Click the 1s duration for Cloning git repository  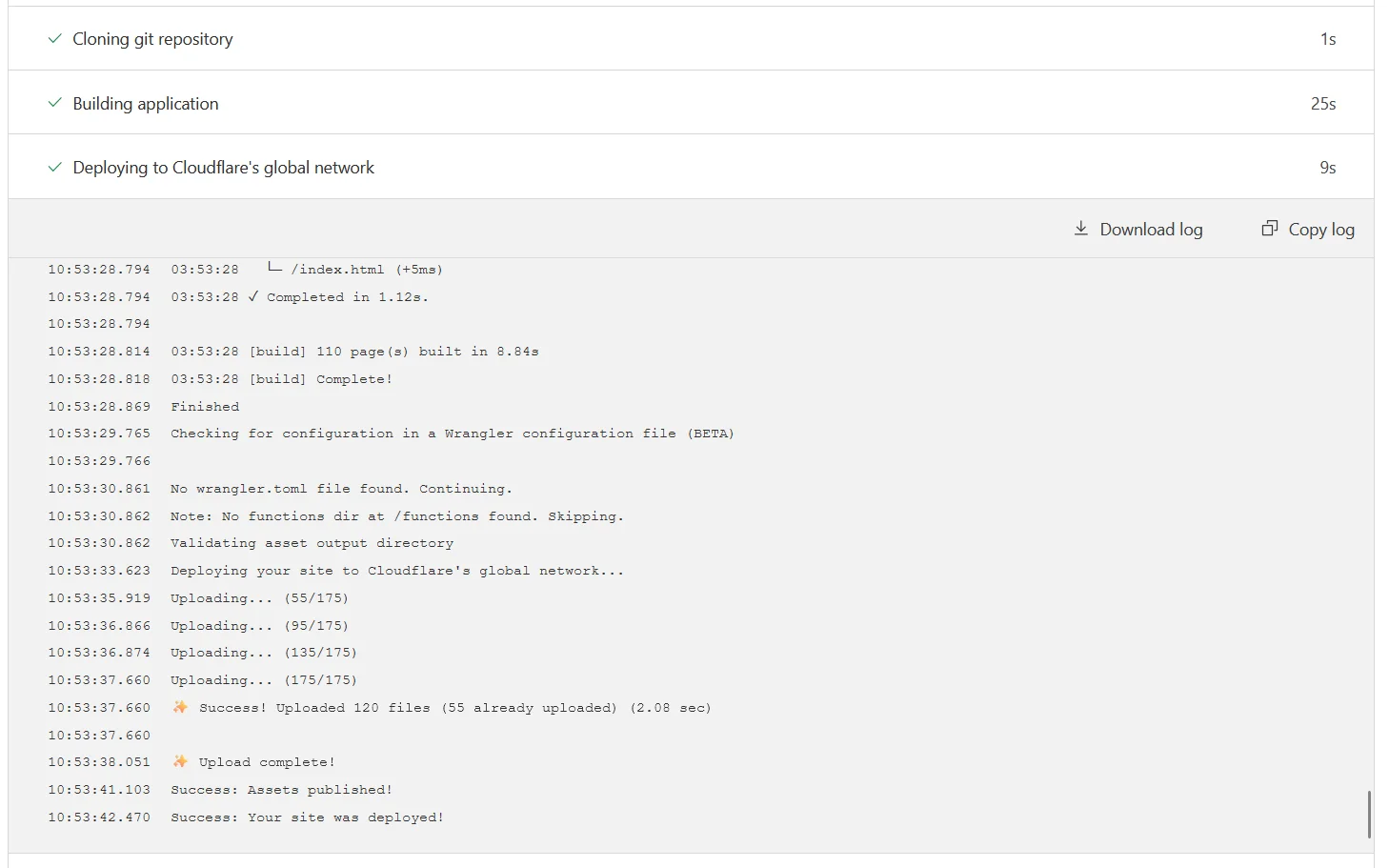click(x=1327, y=39)
